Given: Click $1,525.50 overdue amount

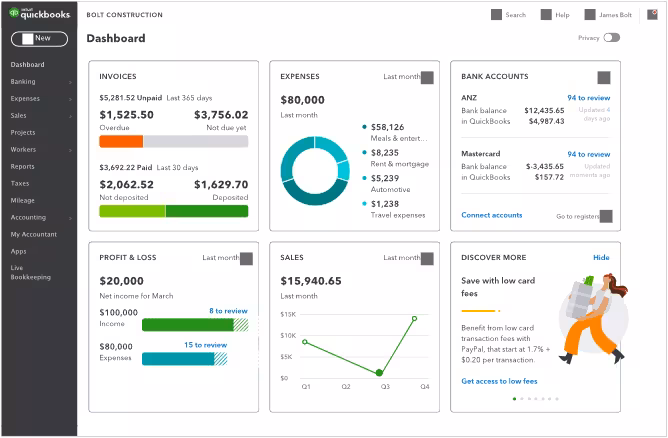Looking at the screenshot, I should tap(127, 115).
